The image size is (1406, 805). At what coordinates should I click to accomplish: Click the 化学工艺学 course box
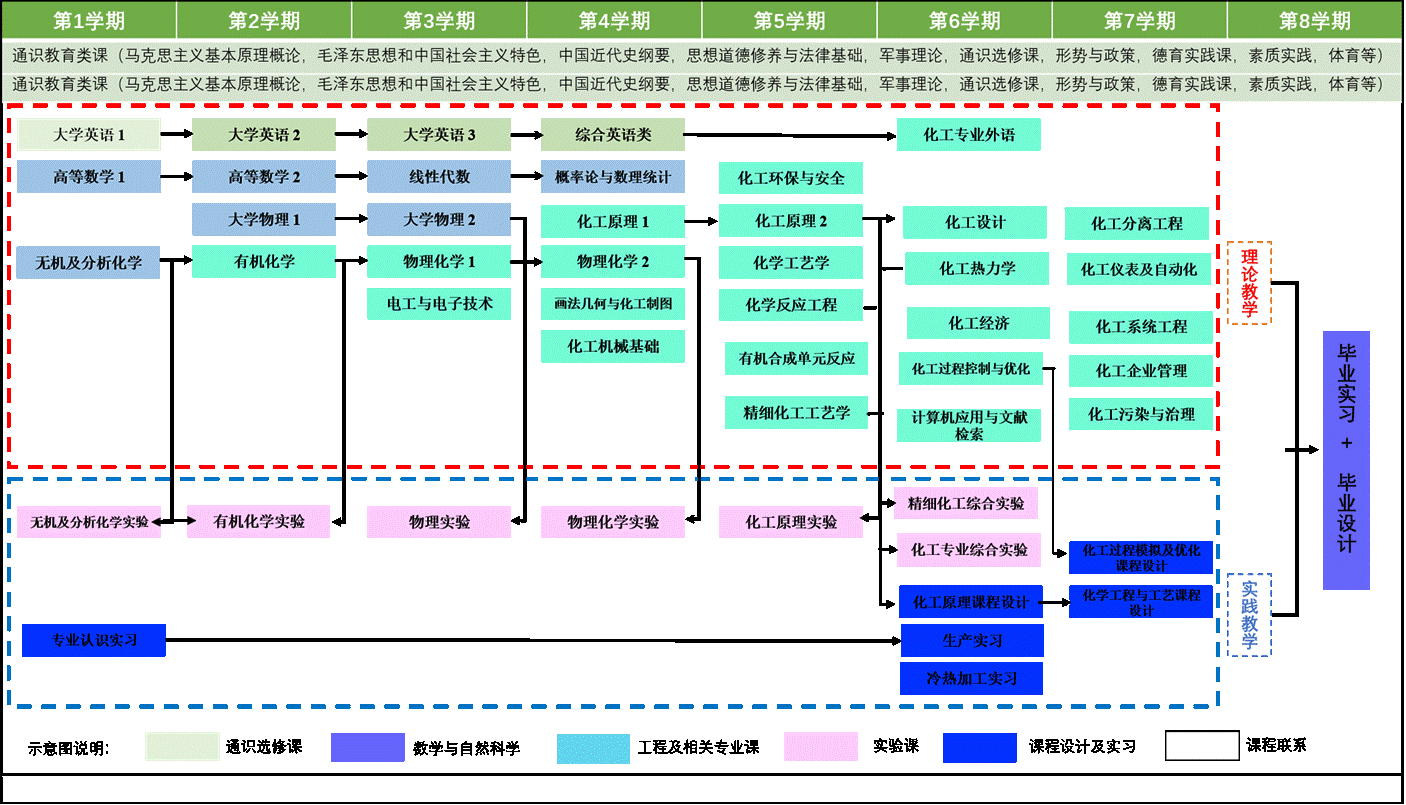791,263
